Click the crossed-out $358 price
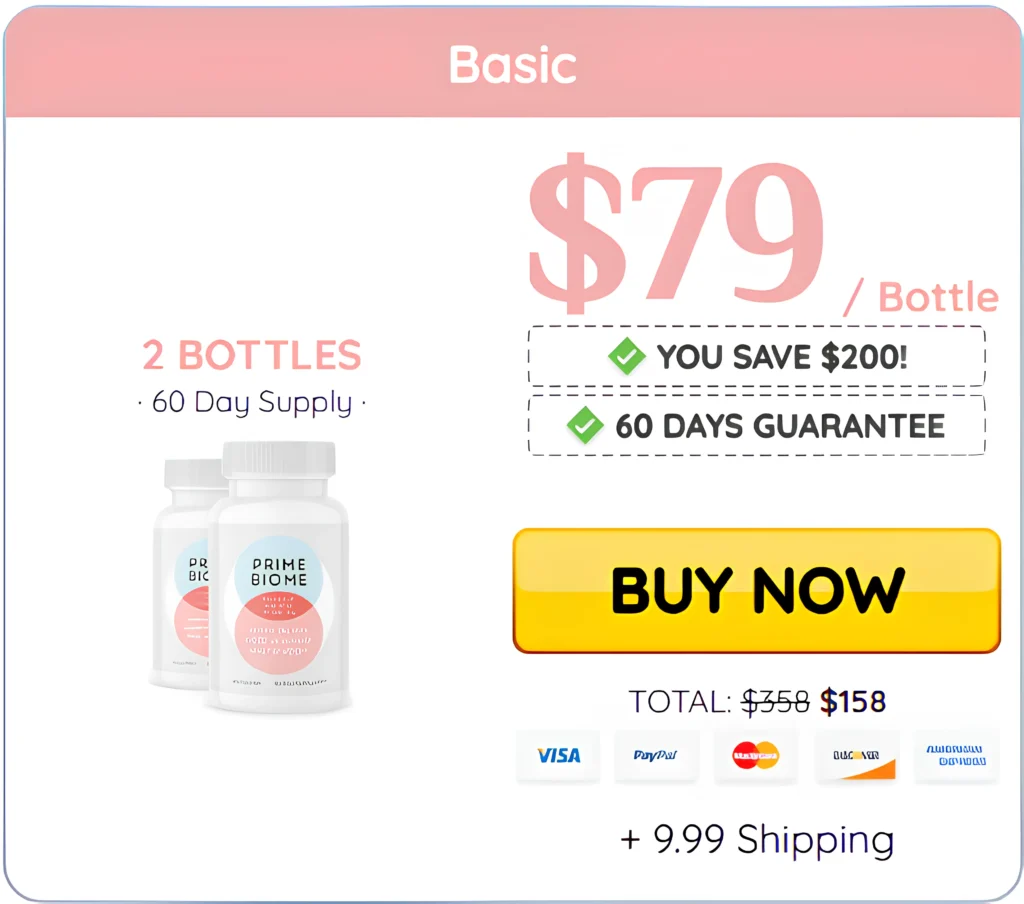Screen dimensions: 1024x904 pos(775,702)
